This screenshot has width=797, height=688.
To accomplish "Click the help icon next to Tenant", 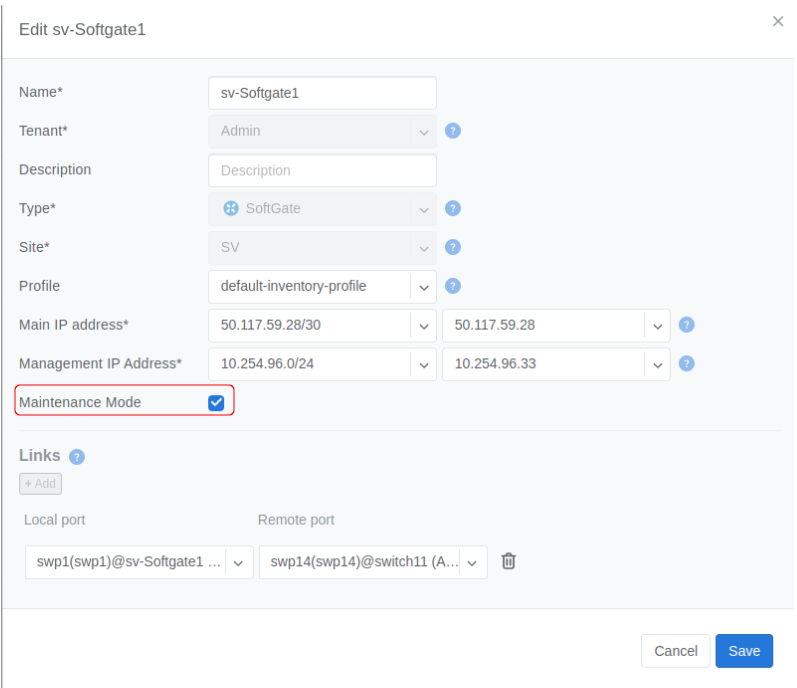I will point(452,131).
